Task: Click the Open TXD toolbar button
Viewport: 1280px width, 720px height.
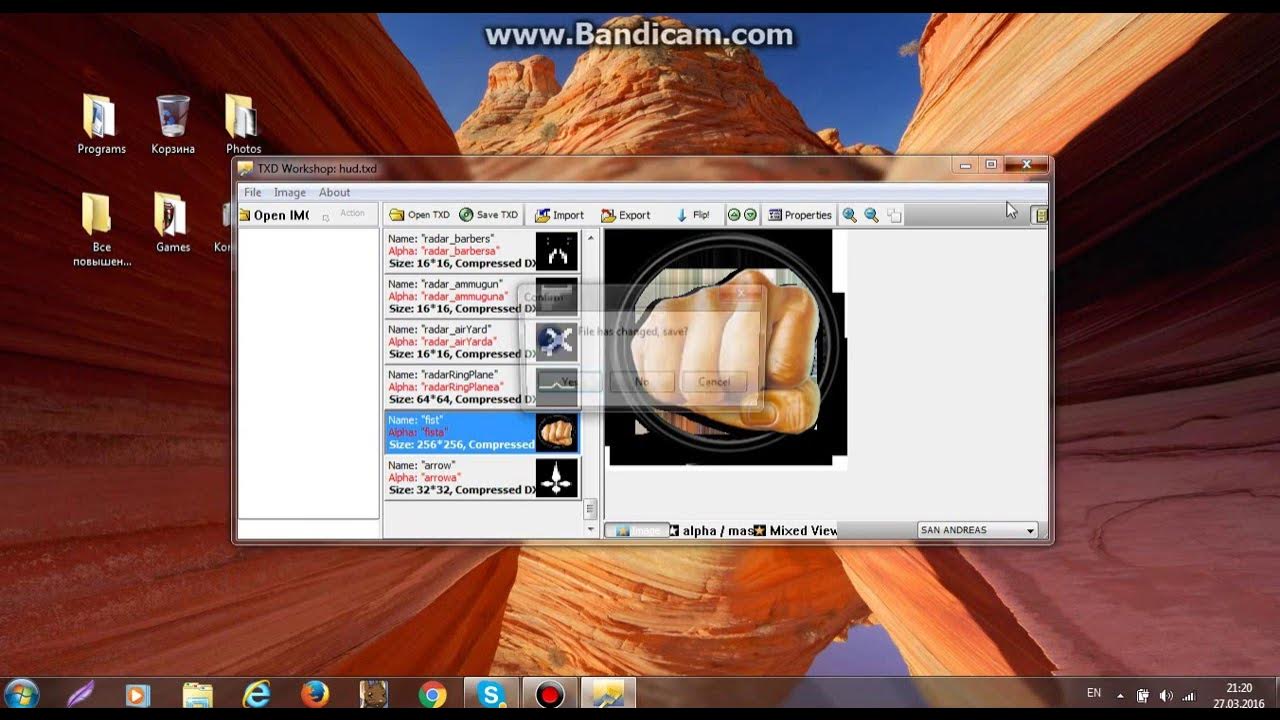Action: point(419,215)
